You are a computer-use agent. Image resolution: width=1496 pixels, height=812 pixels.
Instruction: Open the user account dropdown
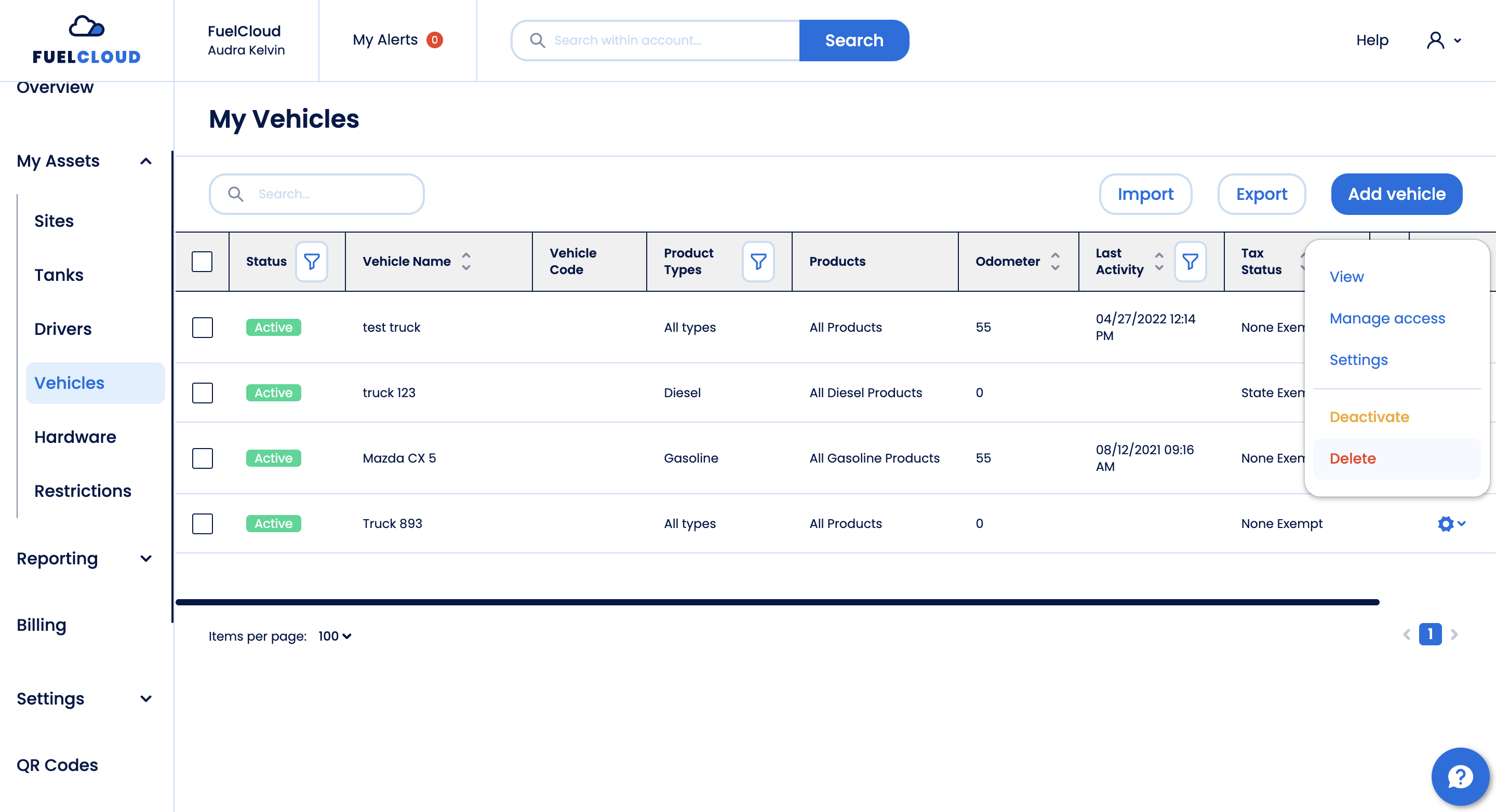(x=1443, y=40)
